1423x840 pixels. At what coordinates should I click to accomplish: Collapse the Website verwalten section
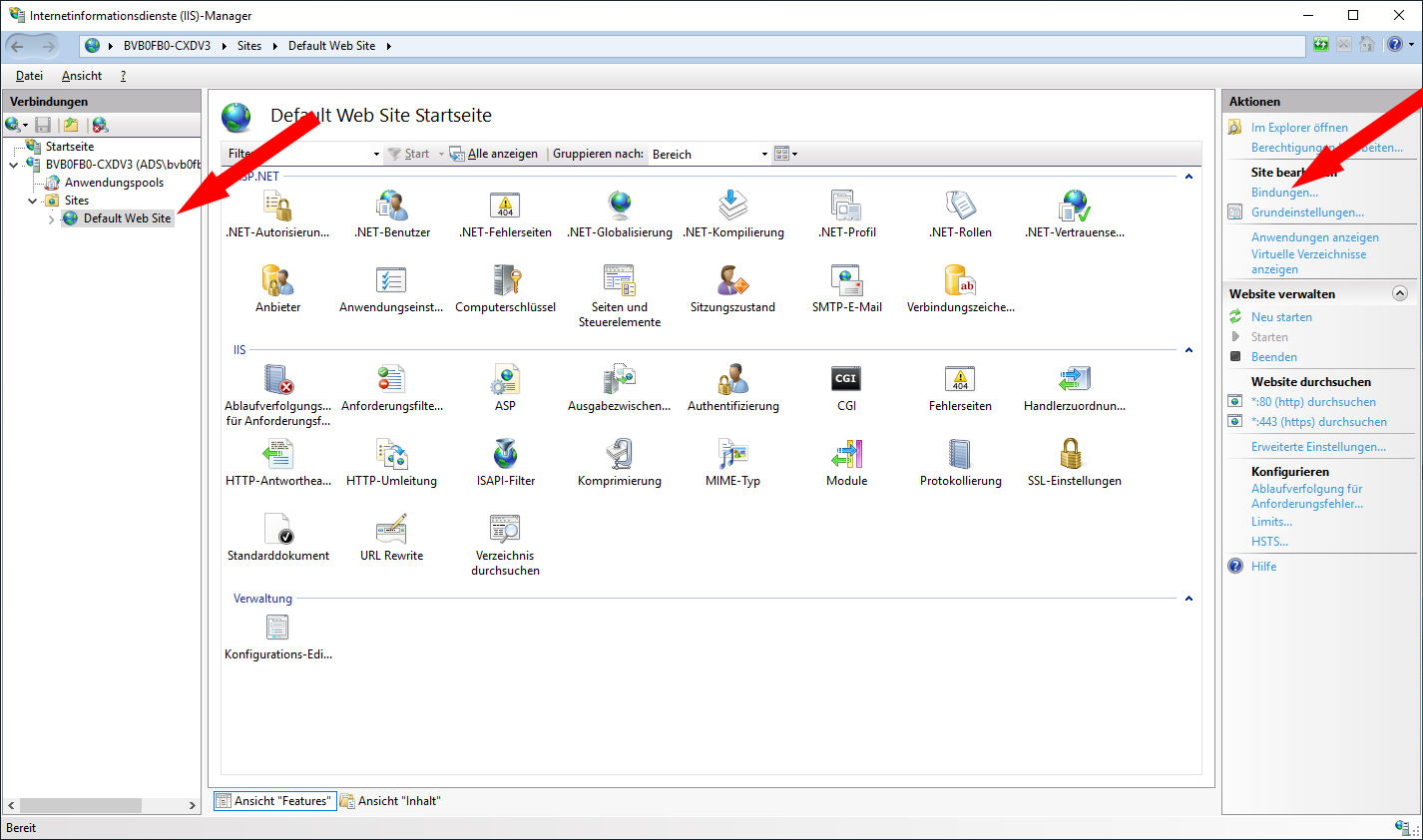point(1399,294)
